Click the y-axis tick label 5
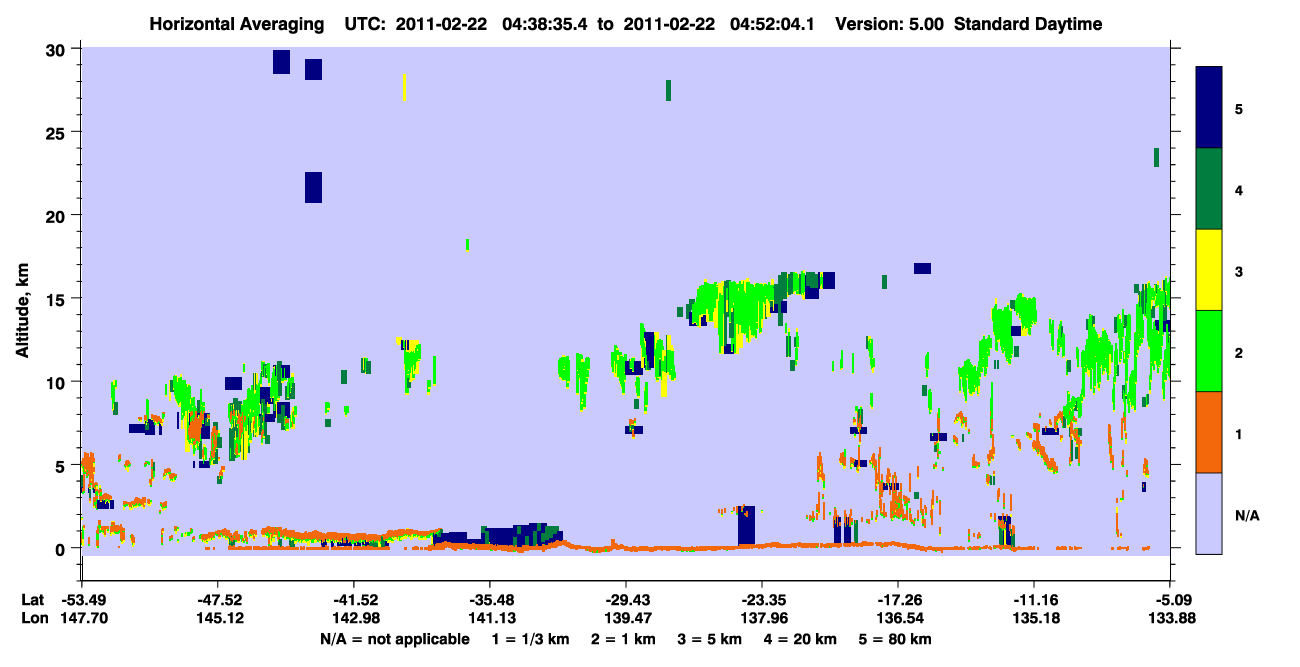1300x667 pixels. (x=62, y=465)
